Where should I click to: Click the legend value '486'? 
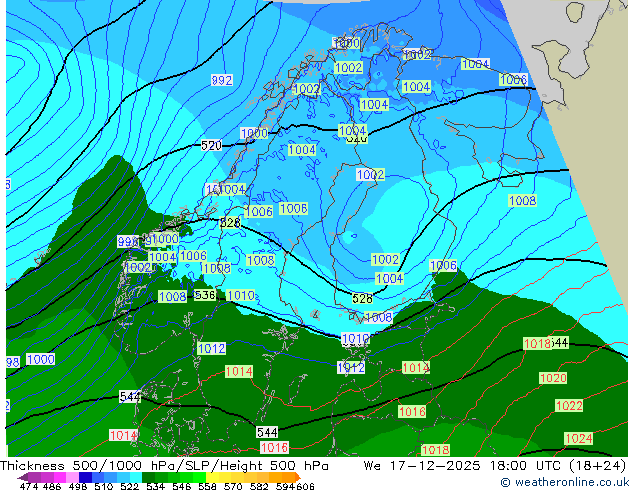click(x=52, y=486)
